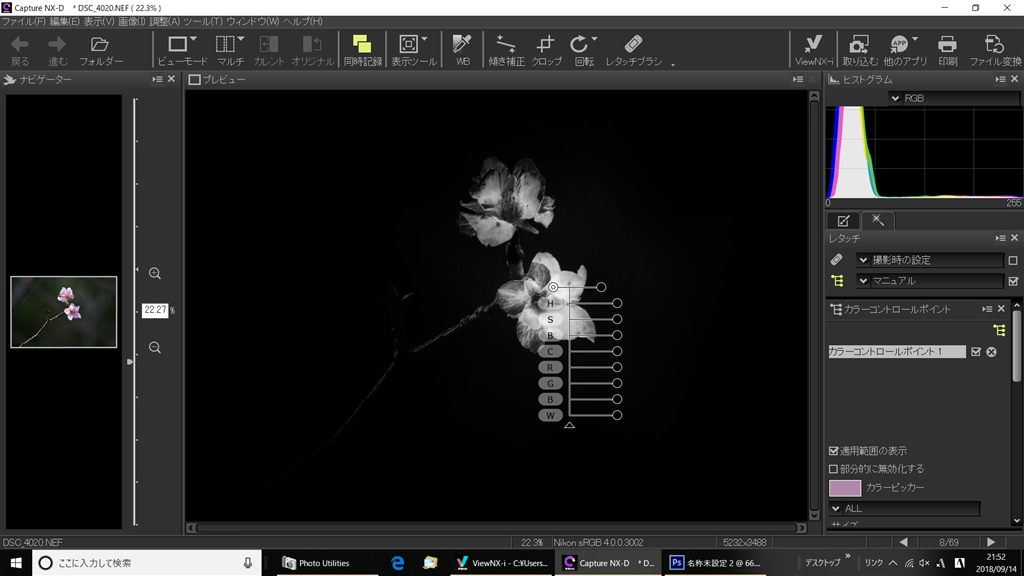The width and height of the screenshot is (1024, 576).
Task: Open the 調整(A) menu
Action: point(165,21)
